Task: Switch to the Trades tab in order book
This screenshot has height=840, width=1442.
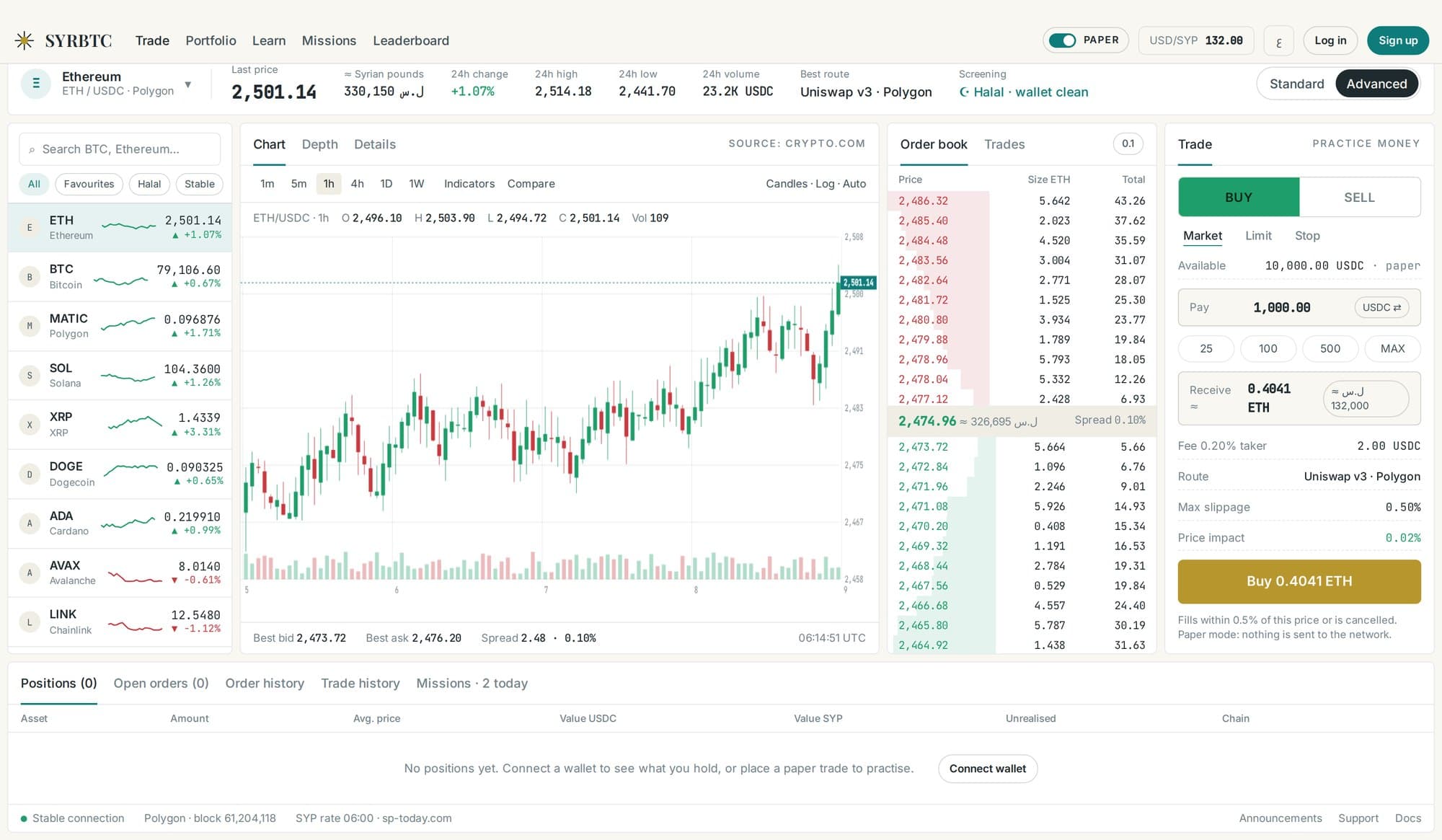Action: (x=1004, y=144)
